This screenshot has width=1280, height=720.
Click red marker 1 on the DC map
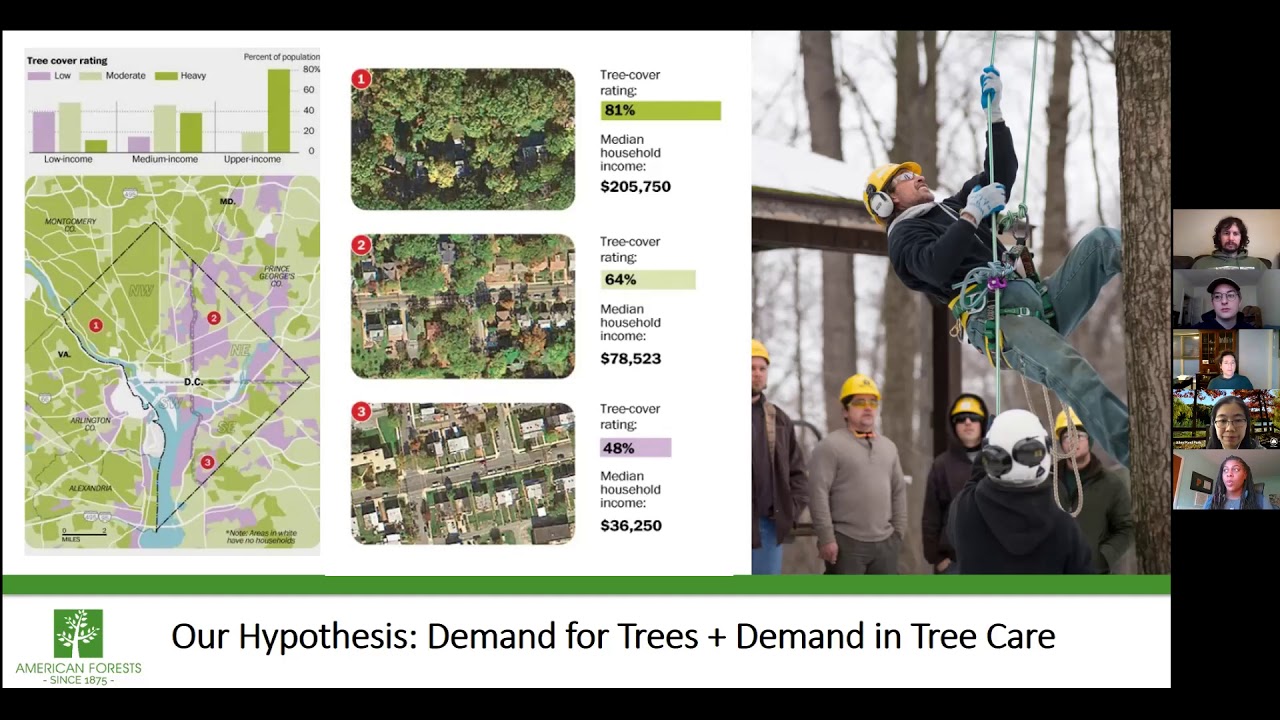96,325
